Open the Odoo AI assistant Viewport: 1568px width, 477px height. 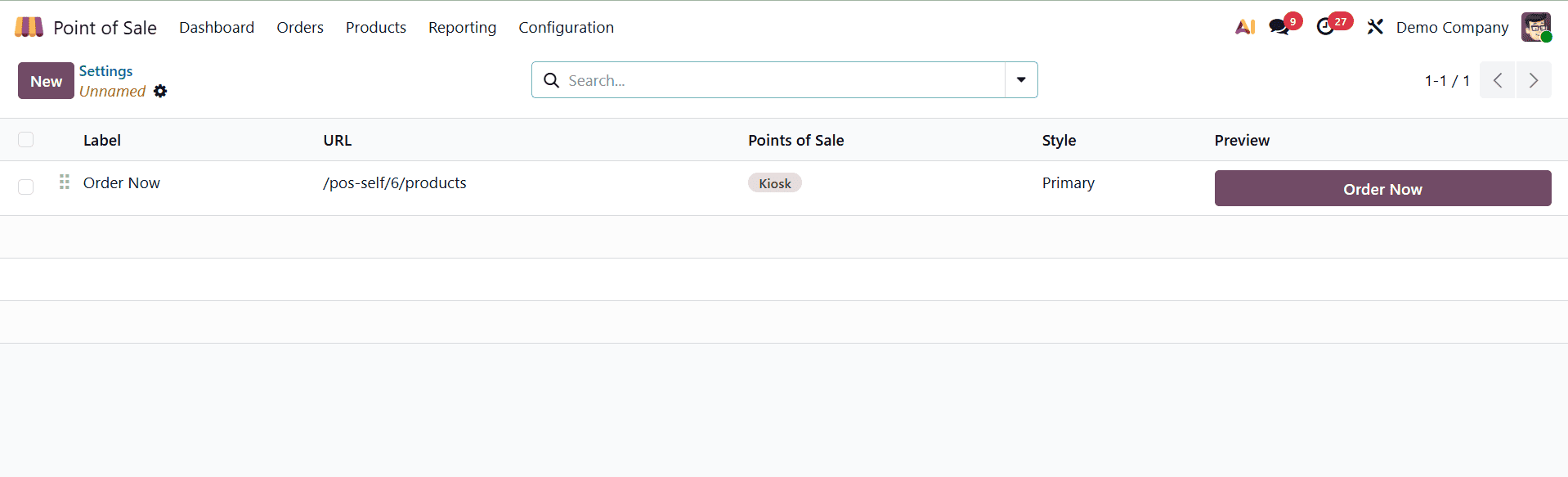click(1245, 27)
